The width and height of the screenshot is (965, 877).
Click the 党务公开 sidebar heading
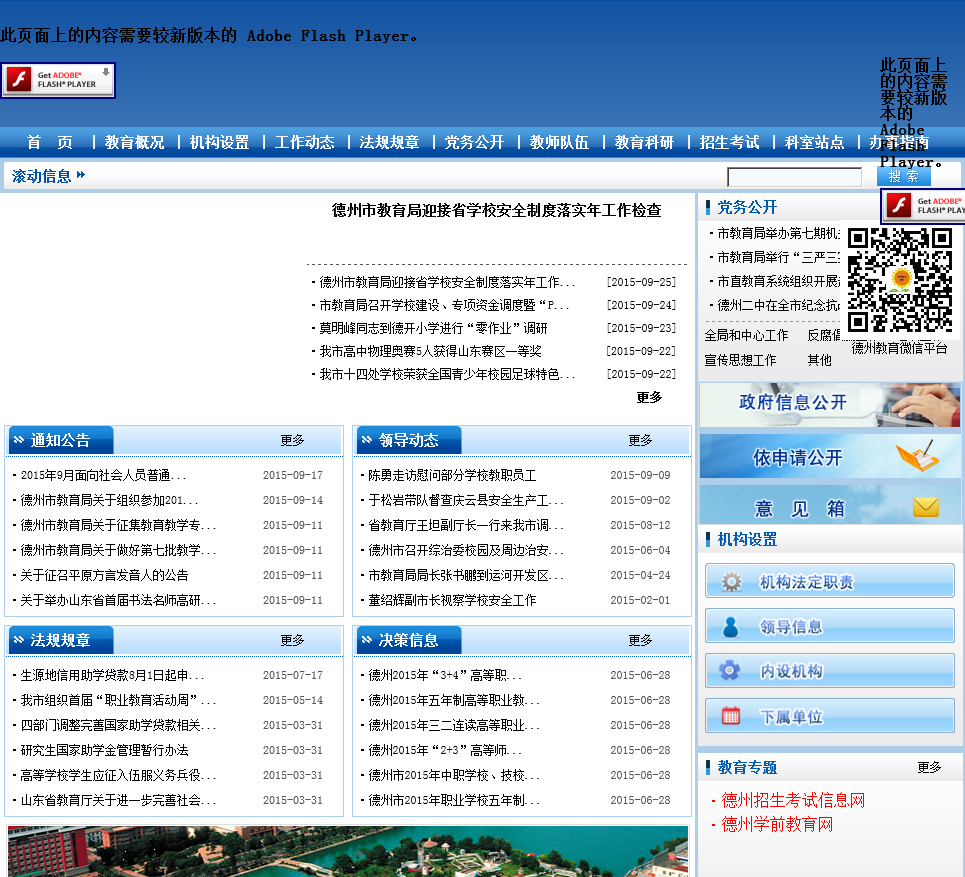pyautogui.click(x=747, y=207)
